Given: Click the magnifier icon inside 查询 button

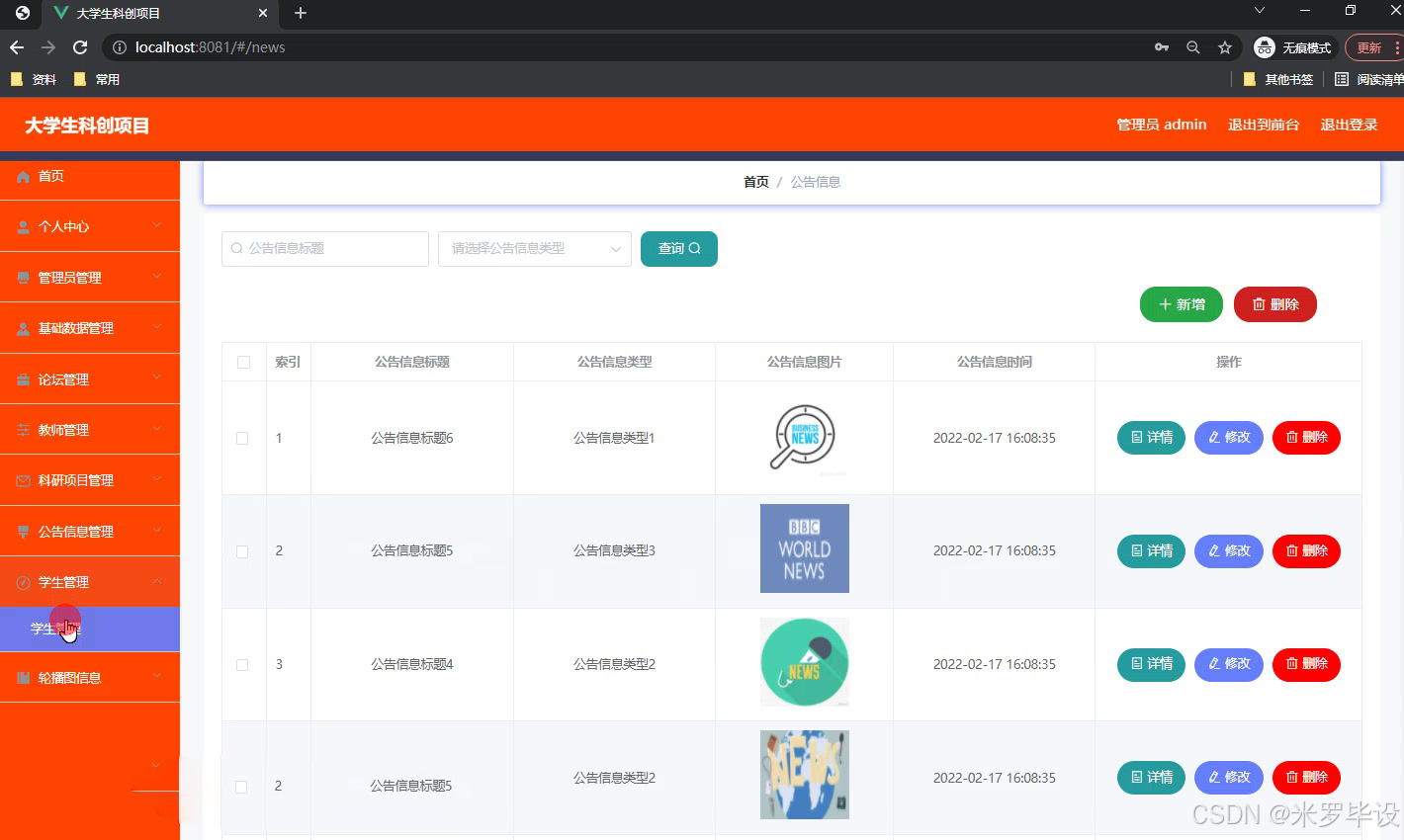Looking at the screenshot, I should pyautogui.click(x=693, y=249).
